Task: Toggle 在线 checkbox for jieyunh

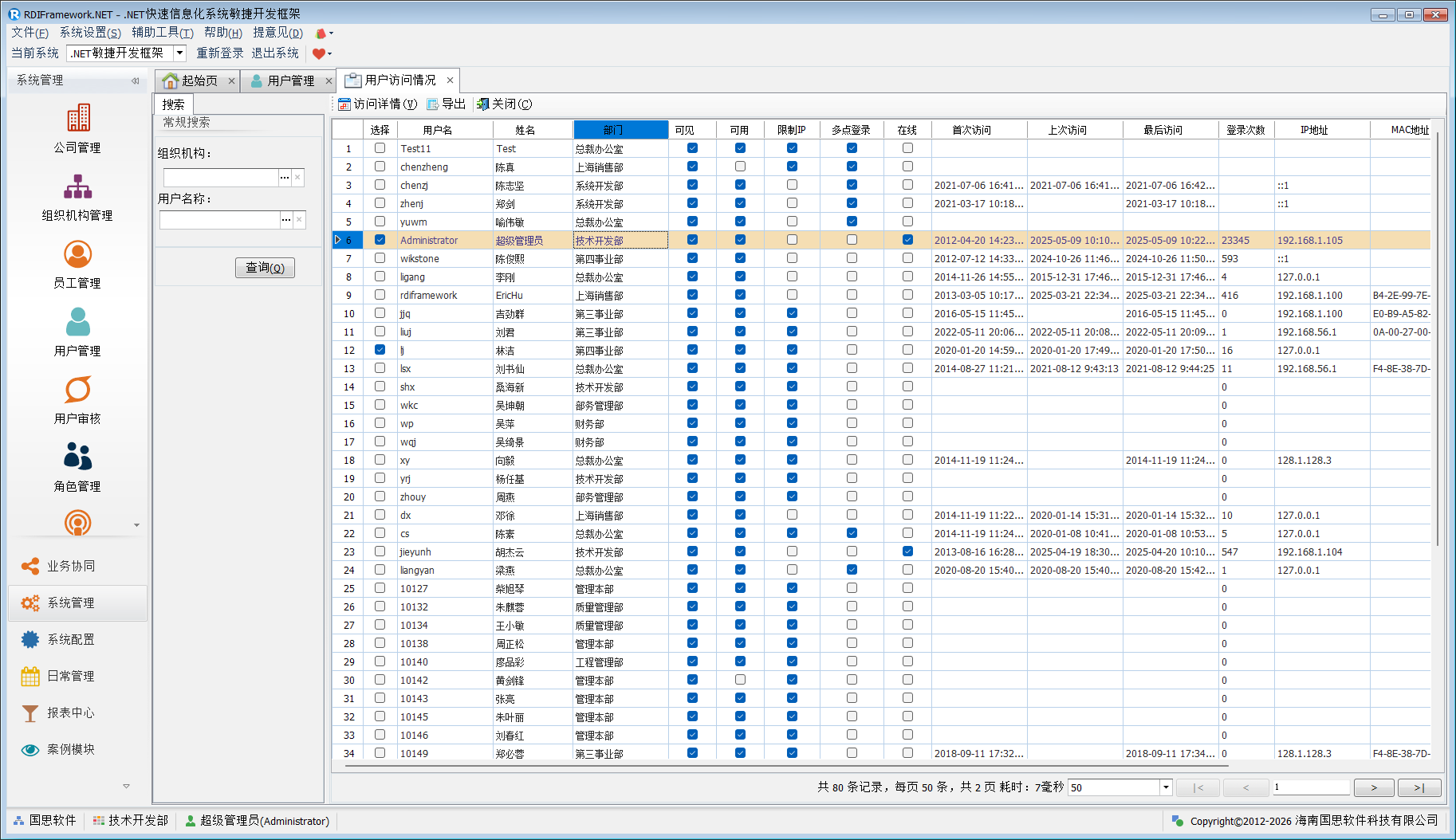Action: coord(907,551)
